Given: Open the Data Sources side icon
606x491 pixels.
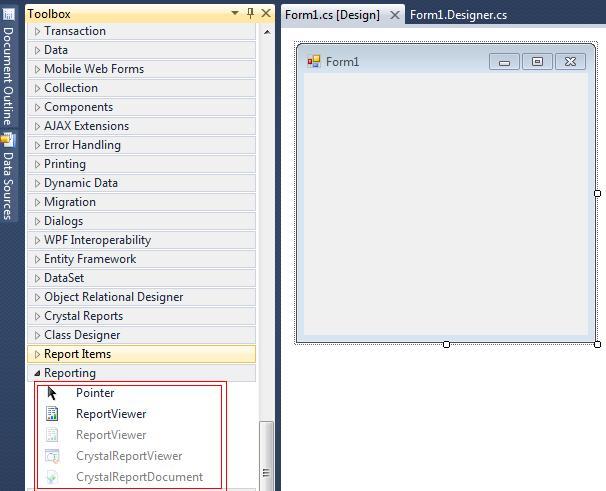Looking at the screenshot, I should point(8,140).
